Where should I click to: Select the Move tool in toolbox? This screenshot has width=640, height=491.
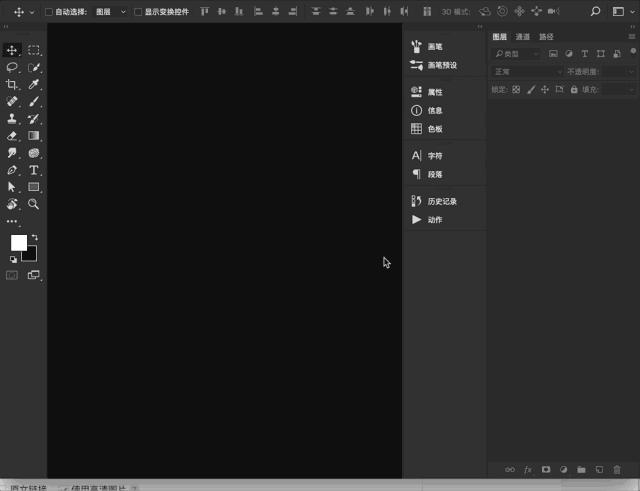(11, 50)
